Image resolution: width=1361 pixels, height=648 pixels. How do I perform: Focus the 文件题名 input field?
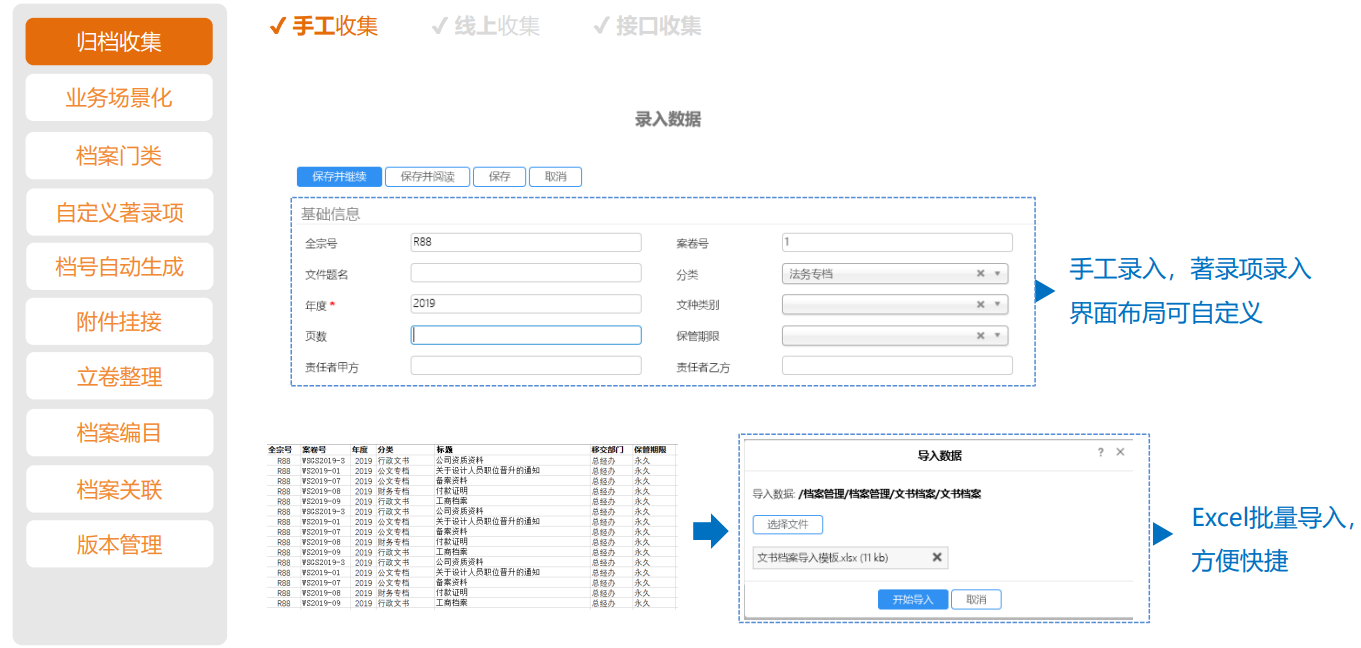[x=526, y=273]
